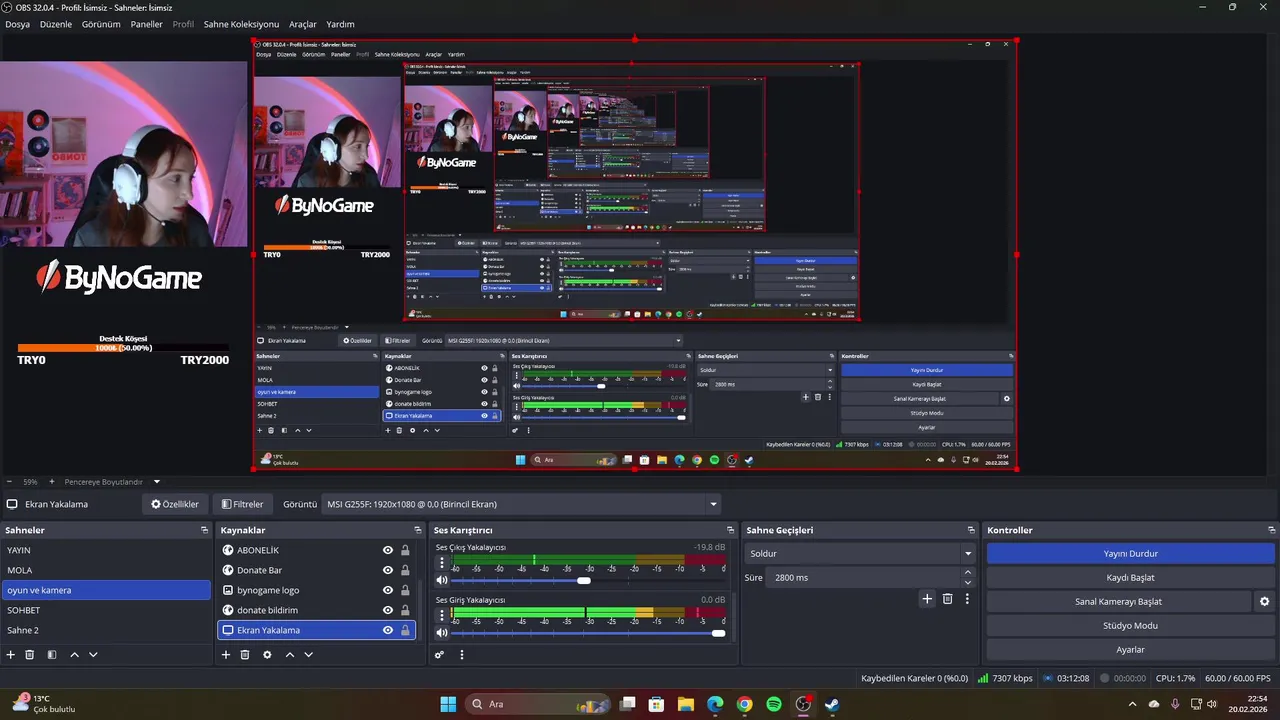Open Spotify from the taskbar

pyautogui.click(x=774, y=704)
